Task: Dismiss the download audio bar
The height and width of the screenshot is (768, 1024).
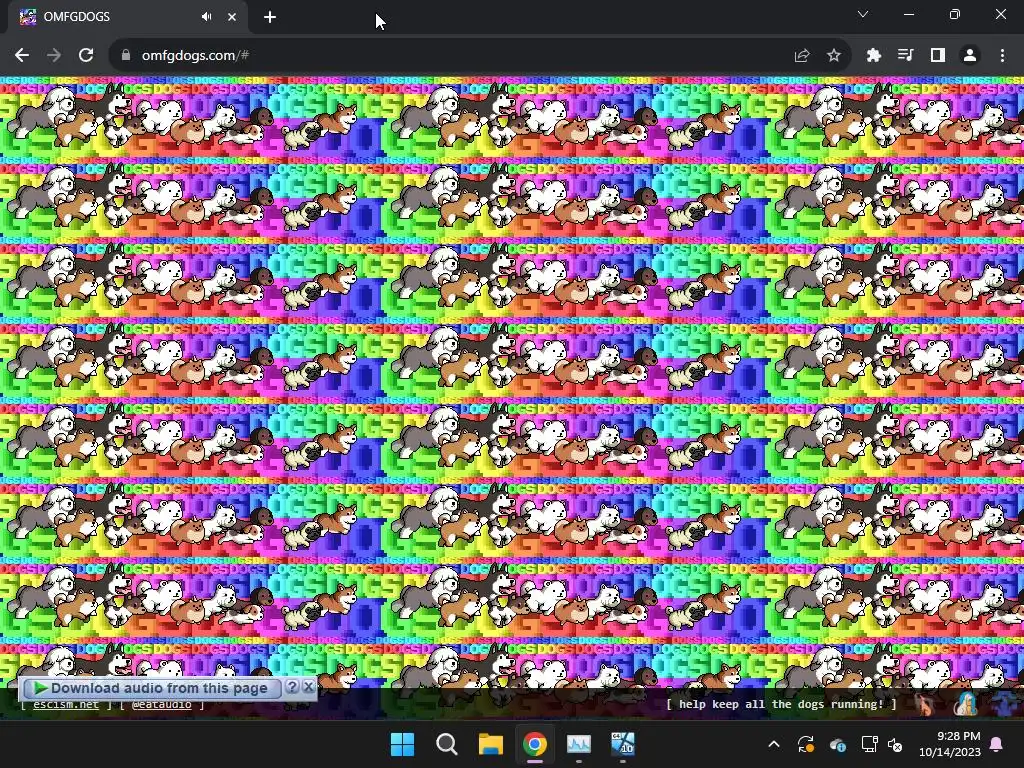Action: tap(308, 687)
